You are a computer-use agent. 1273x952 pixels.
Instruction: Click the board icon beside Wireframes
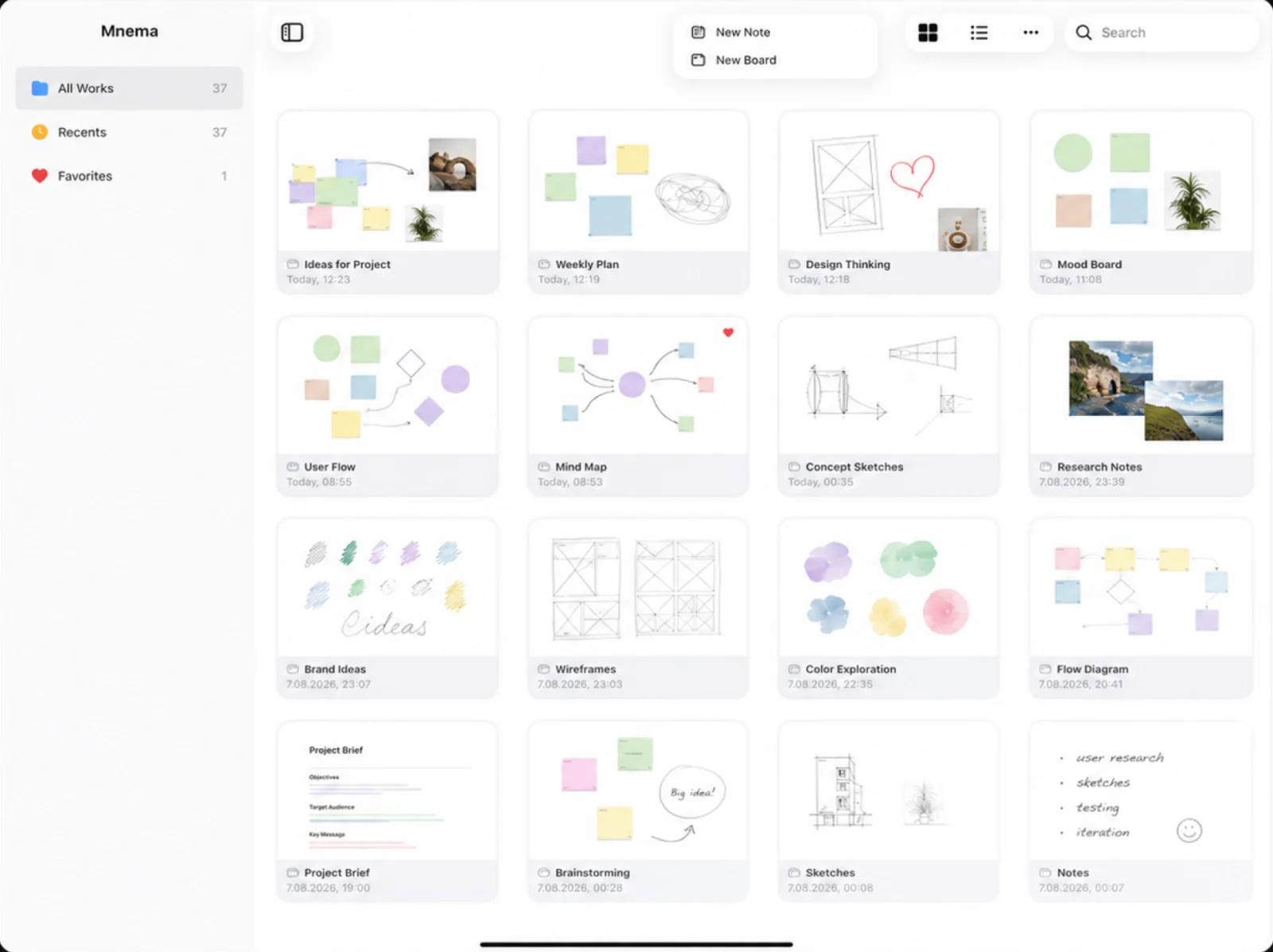pos(544,669)
